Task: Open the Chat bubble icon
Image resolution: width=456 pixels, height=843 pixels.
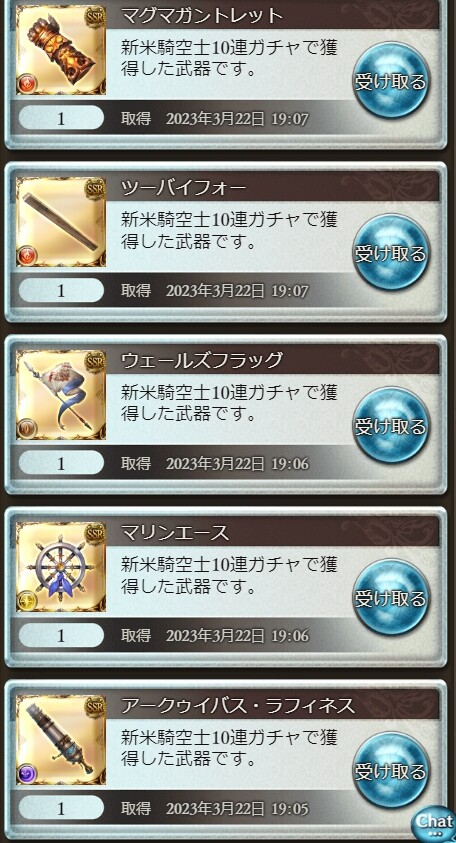Action: click(x=434, y=823)
